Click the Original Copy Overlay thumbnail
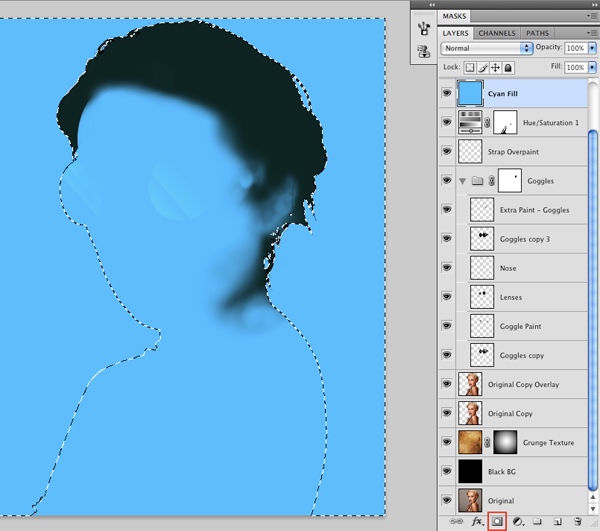 pyautogui.click(x=470, y=384)
